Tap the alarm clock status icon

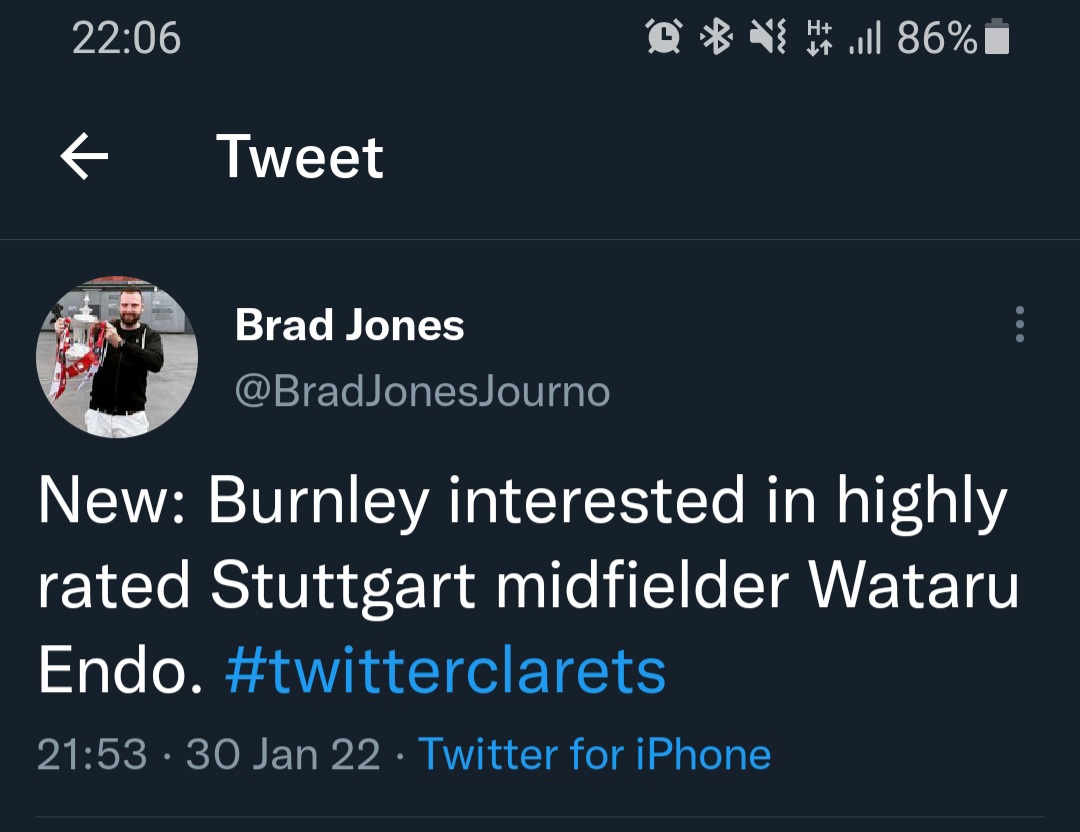coord(663,38)
